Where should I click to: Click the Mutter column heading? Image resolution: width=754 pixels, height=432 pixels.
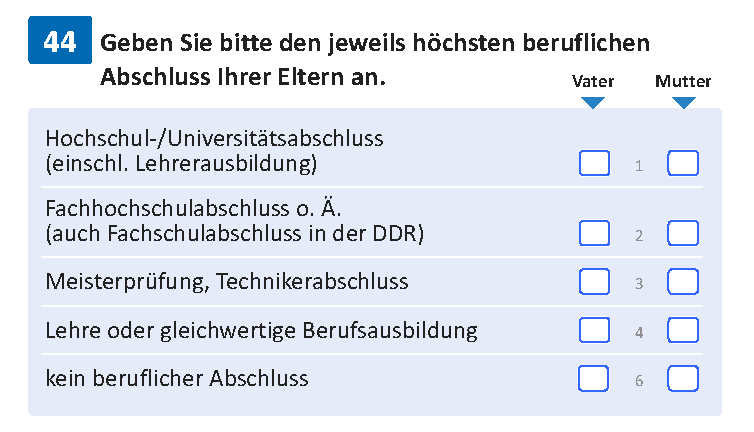[683, 81]
